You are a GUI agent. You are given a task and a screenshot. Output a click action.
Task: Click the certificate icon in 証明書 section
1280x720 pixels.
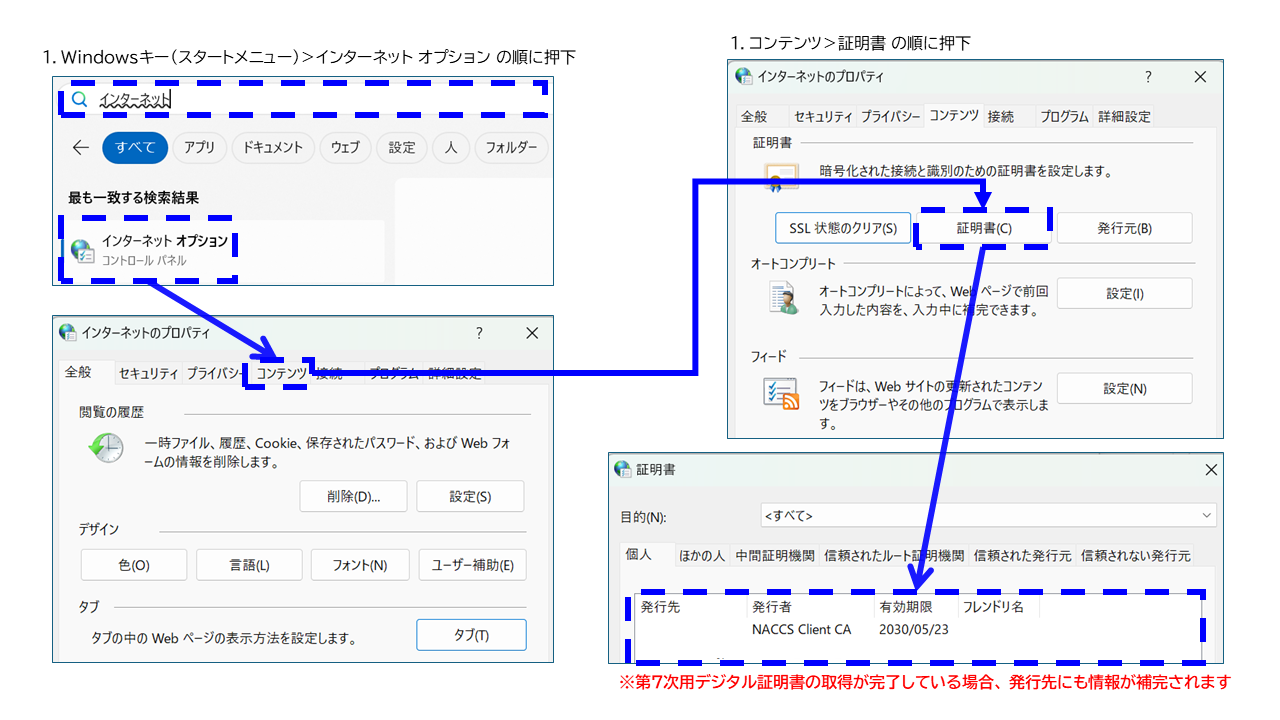(781, 177)
